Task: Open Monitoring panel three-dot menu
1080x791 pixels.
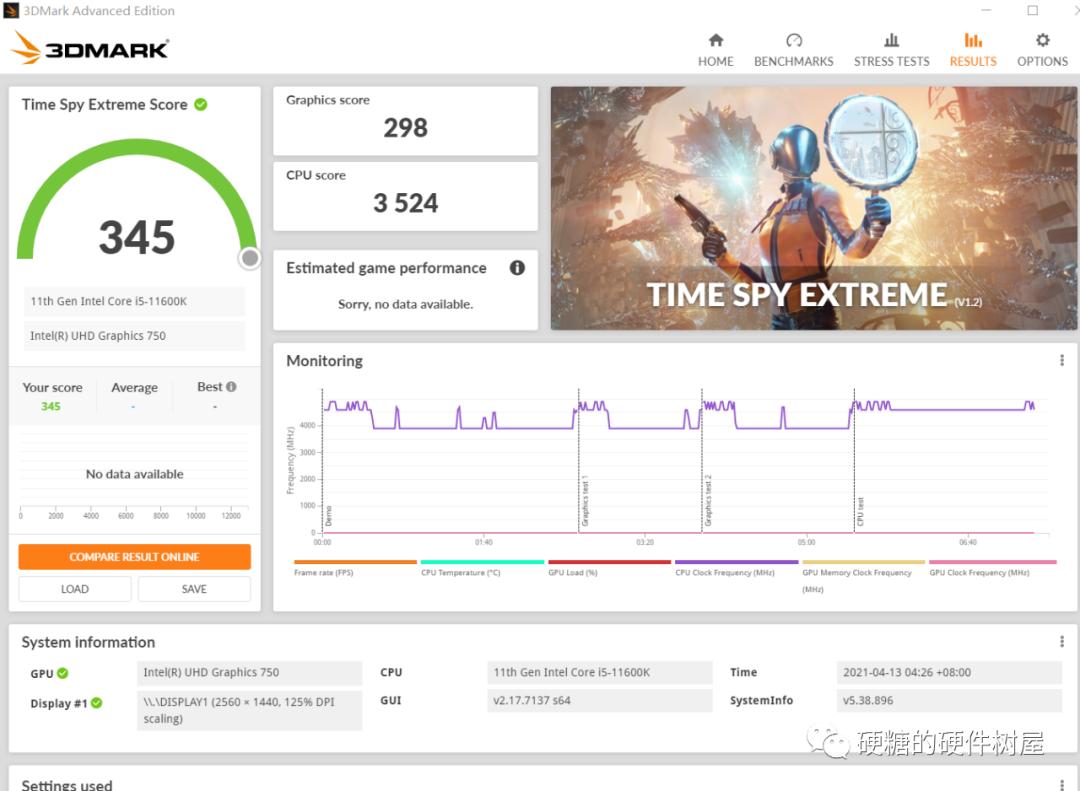Action: [x=1061, y=361]
